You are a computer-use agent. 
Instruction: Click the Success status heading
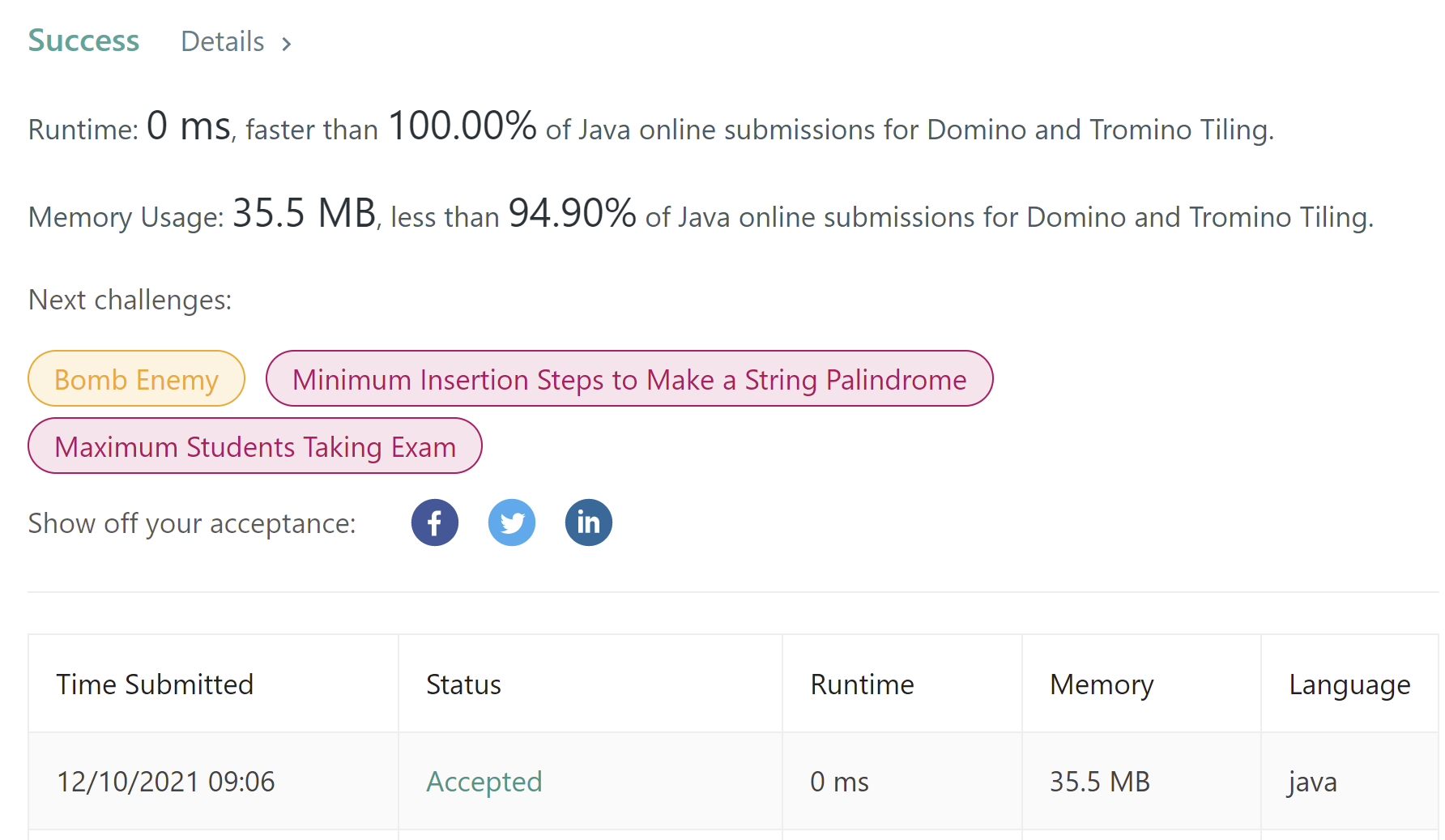pos(83,41)
